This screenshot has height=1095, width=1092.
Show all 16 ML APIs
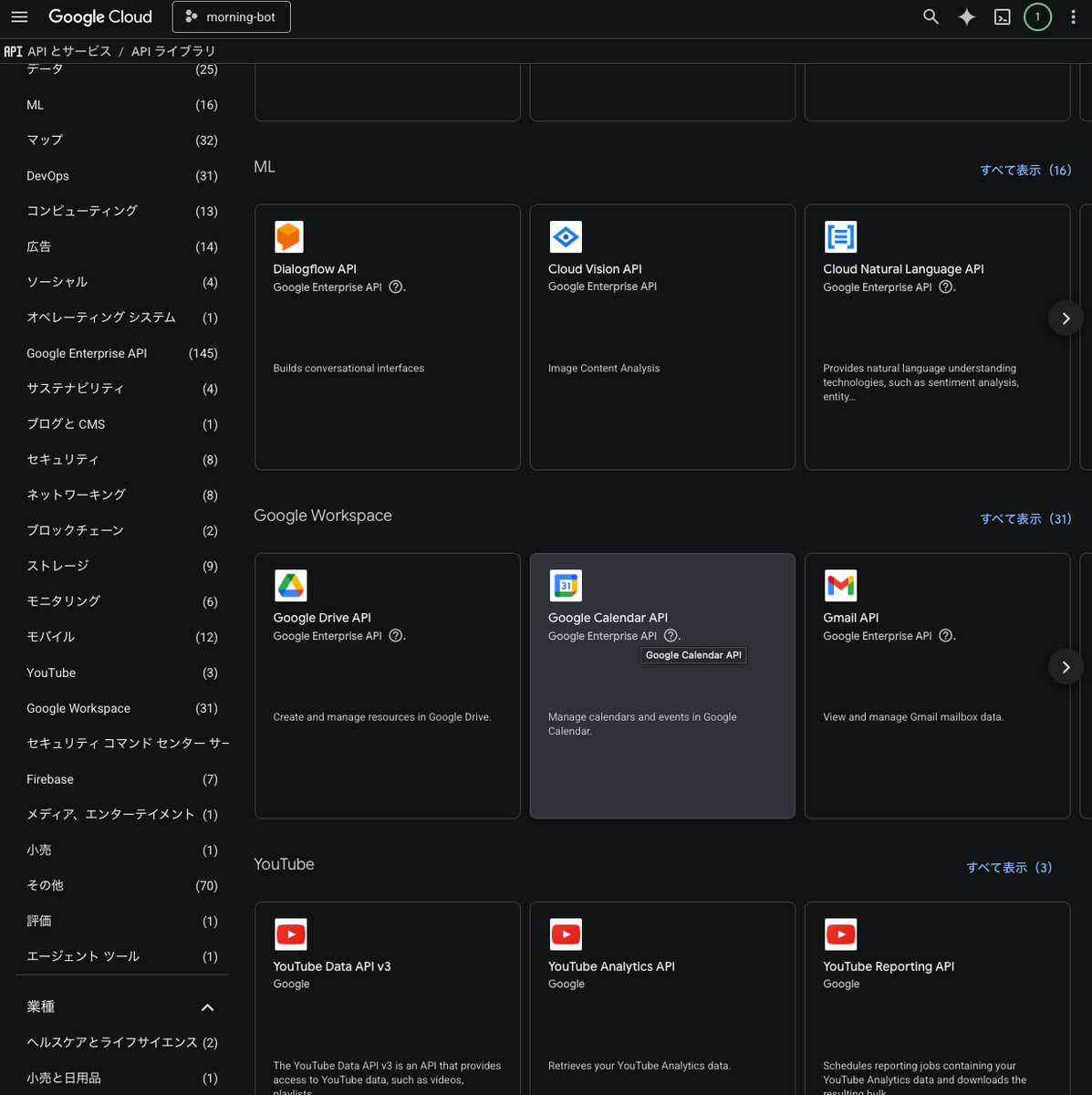click(x=1025, y=170)
